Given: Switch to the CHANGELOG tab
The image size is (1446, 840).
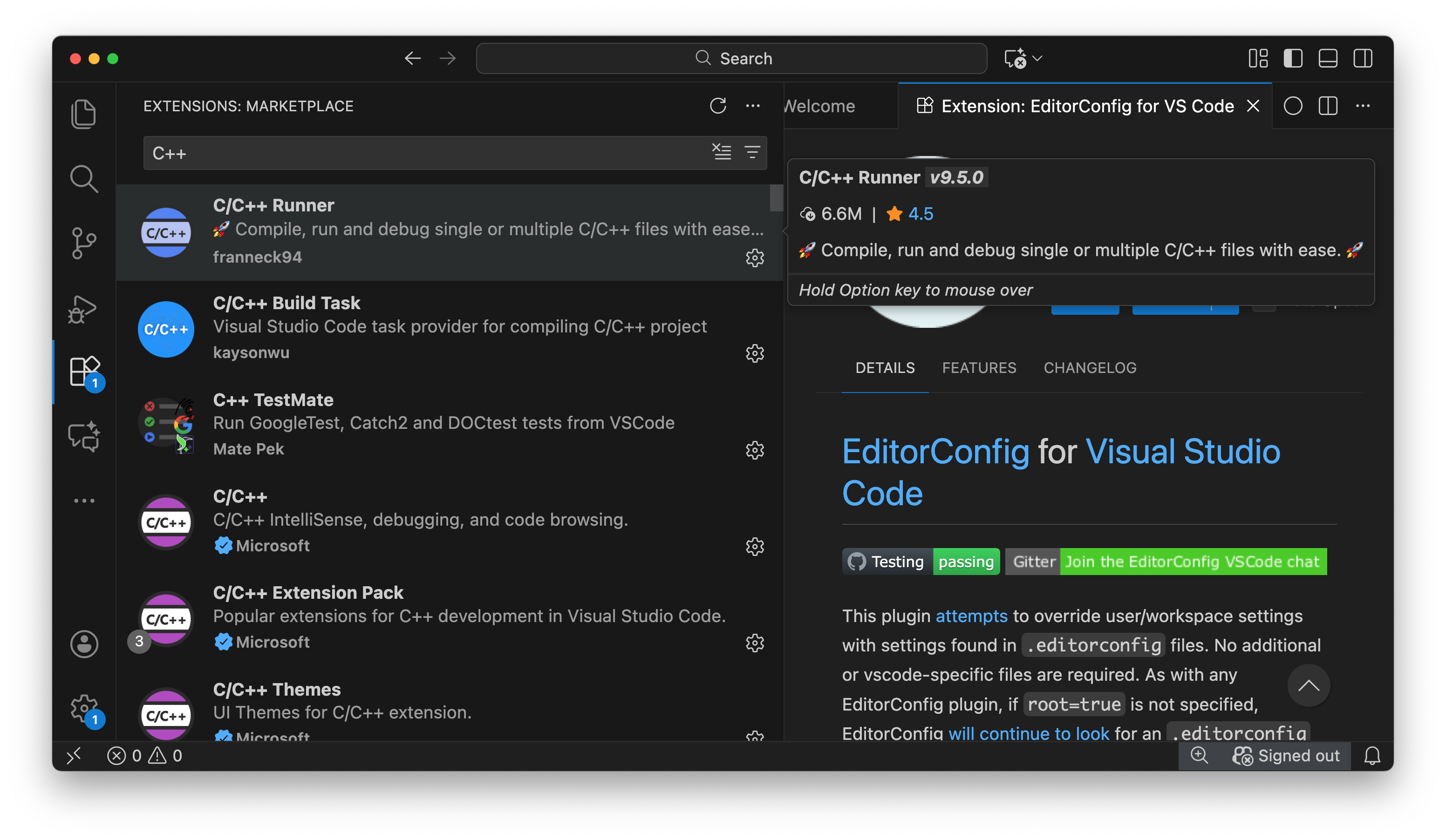Looking at the screenshot, I should [1090, 367].
